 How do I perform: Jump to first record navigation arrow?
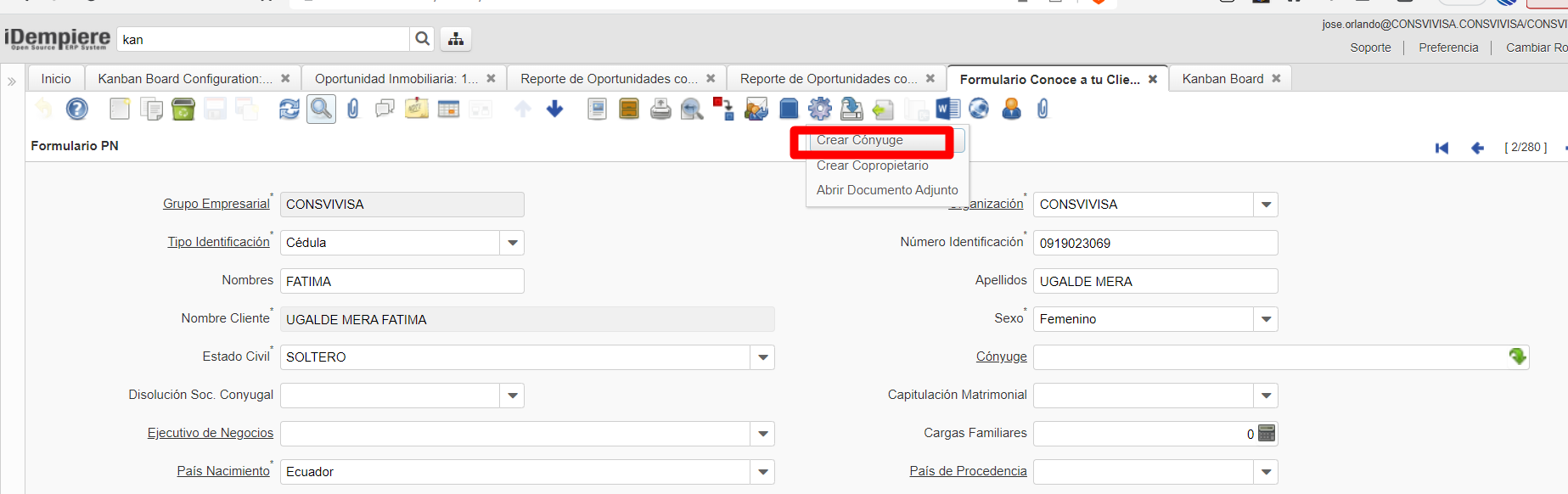[1442, 148]
